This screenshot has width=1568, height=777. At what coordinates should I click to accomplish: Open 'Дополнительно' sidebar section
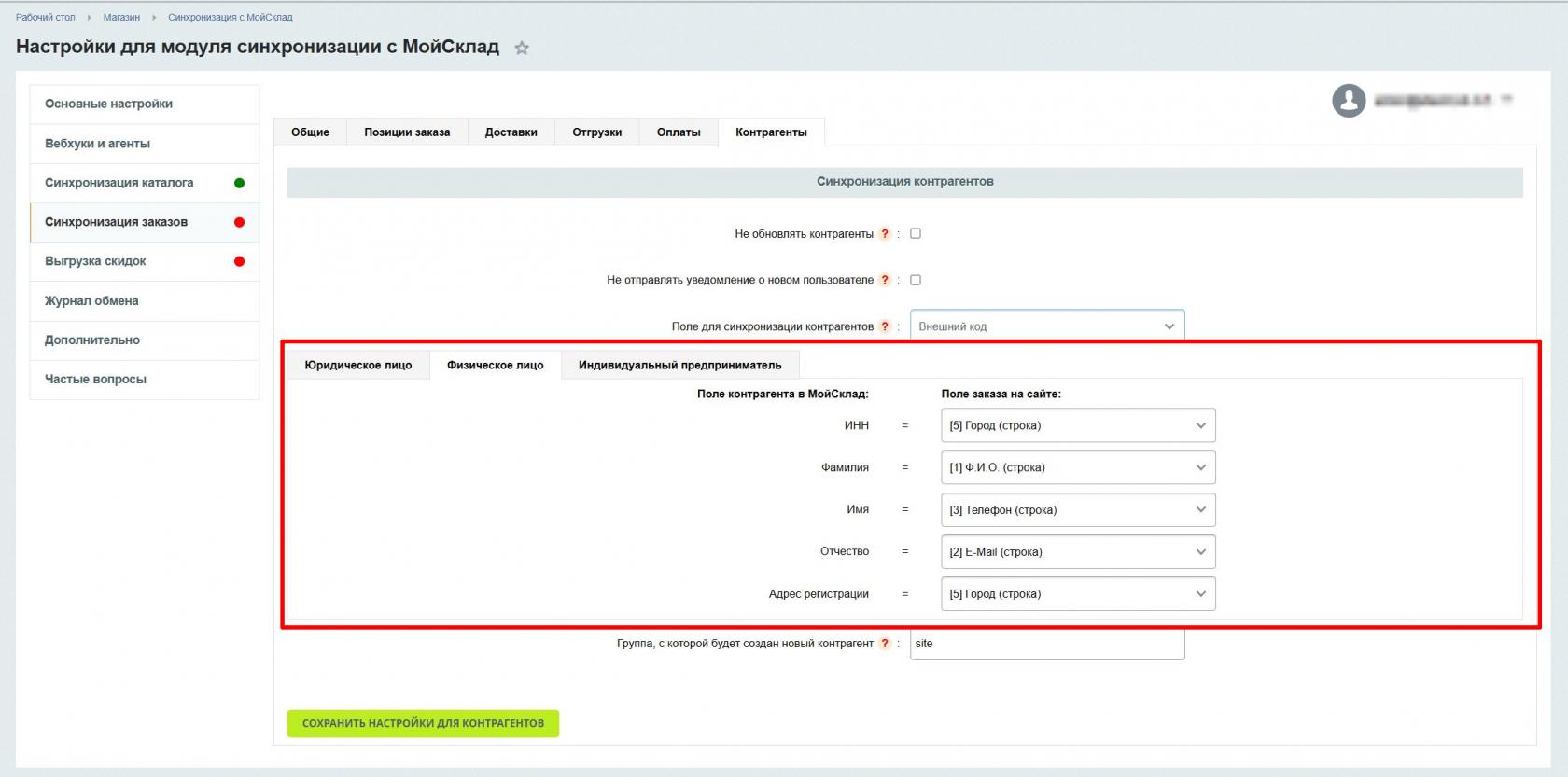(145, 340)
